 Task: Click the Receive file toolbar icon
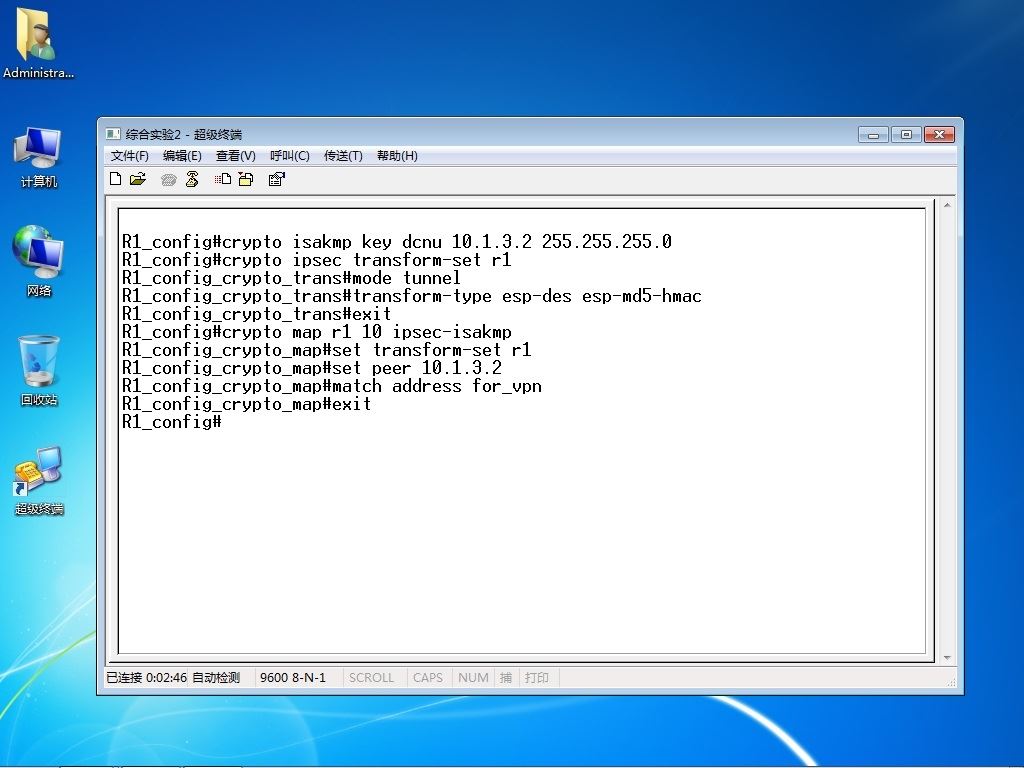(246, 179)
